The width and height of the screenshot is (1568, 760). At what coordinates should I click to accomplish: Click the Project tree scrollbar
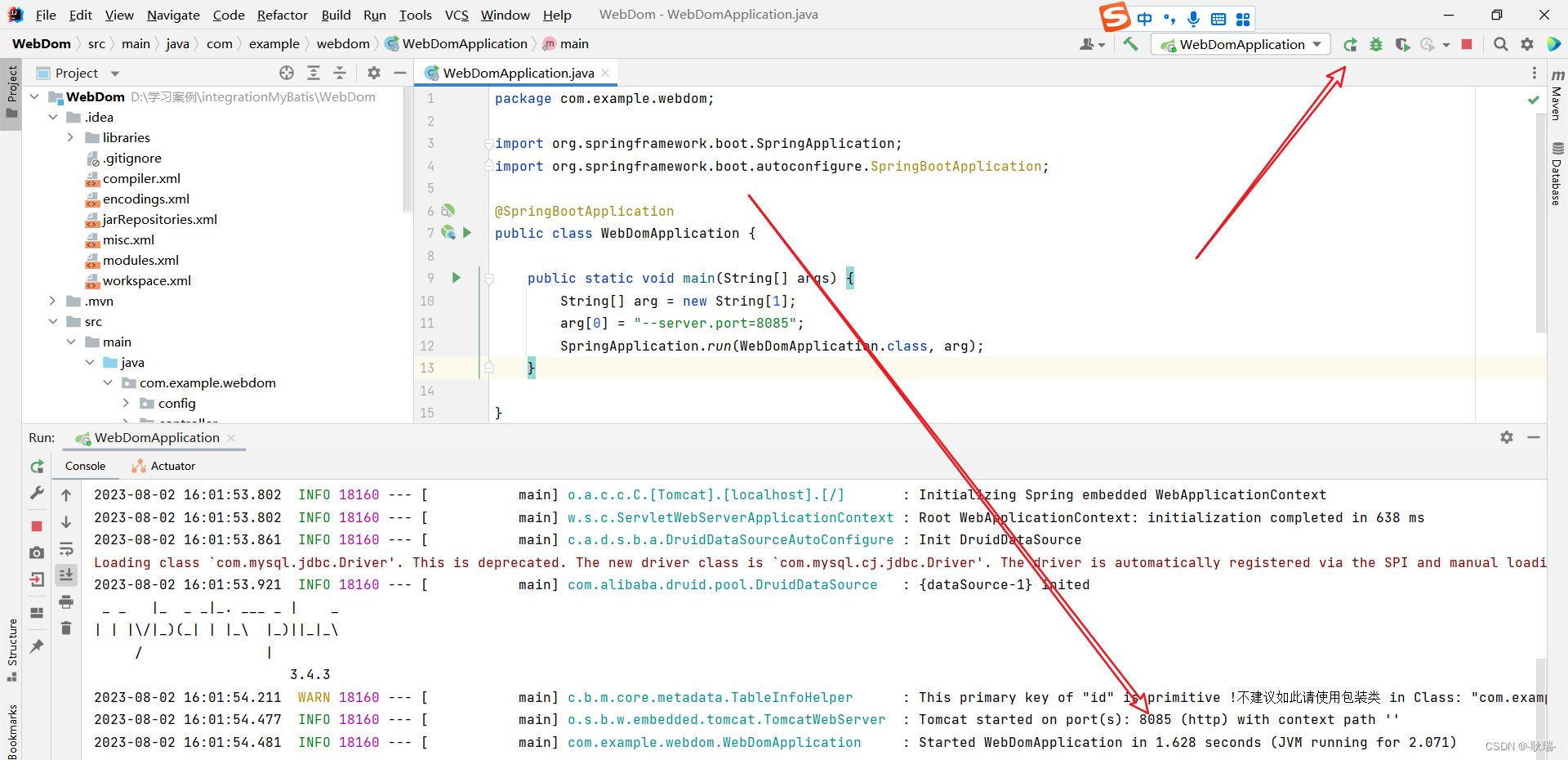click(408, 150)
